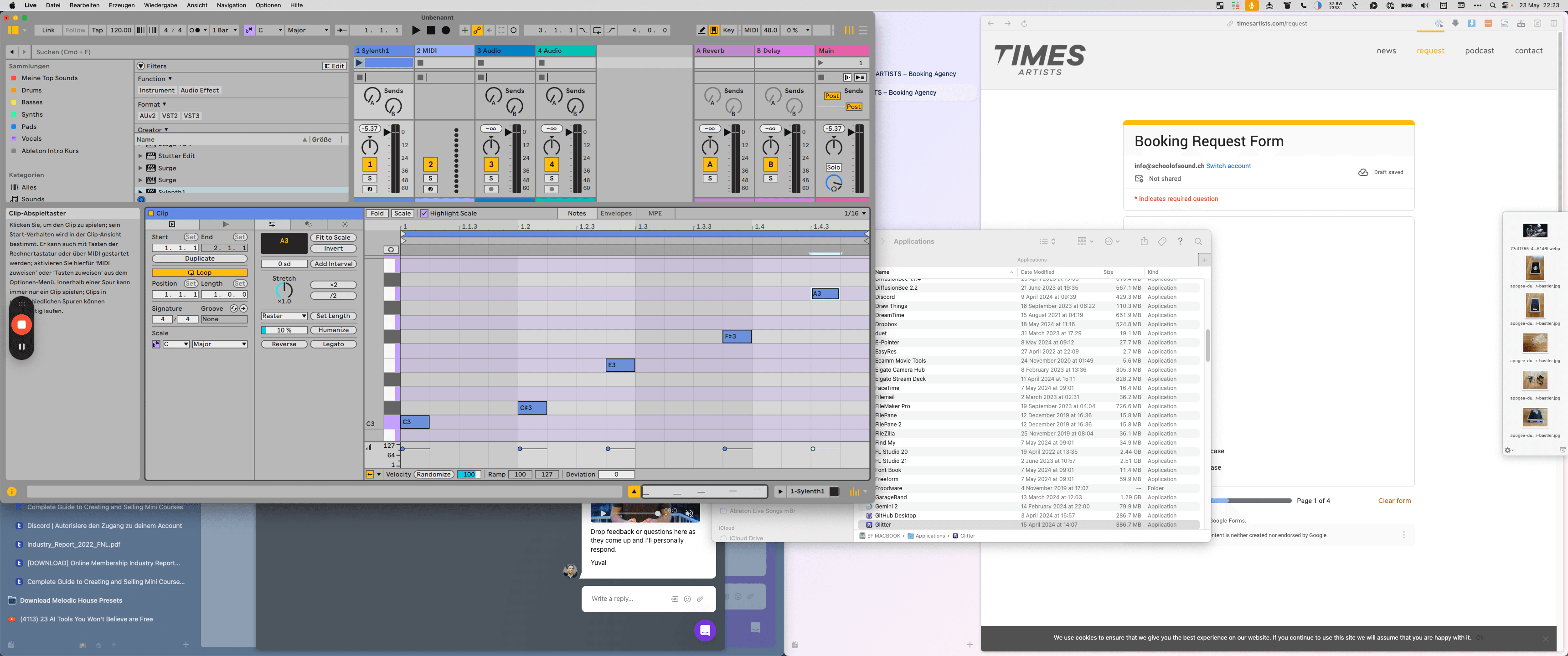Click the track 1 Sylenth1 pan knob

[370, 146]
